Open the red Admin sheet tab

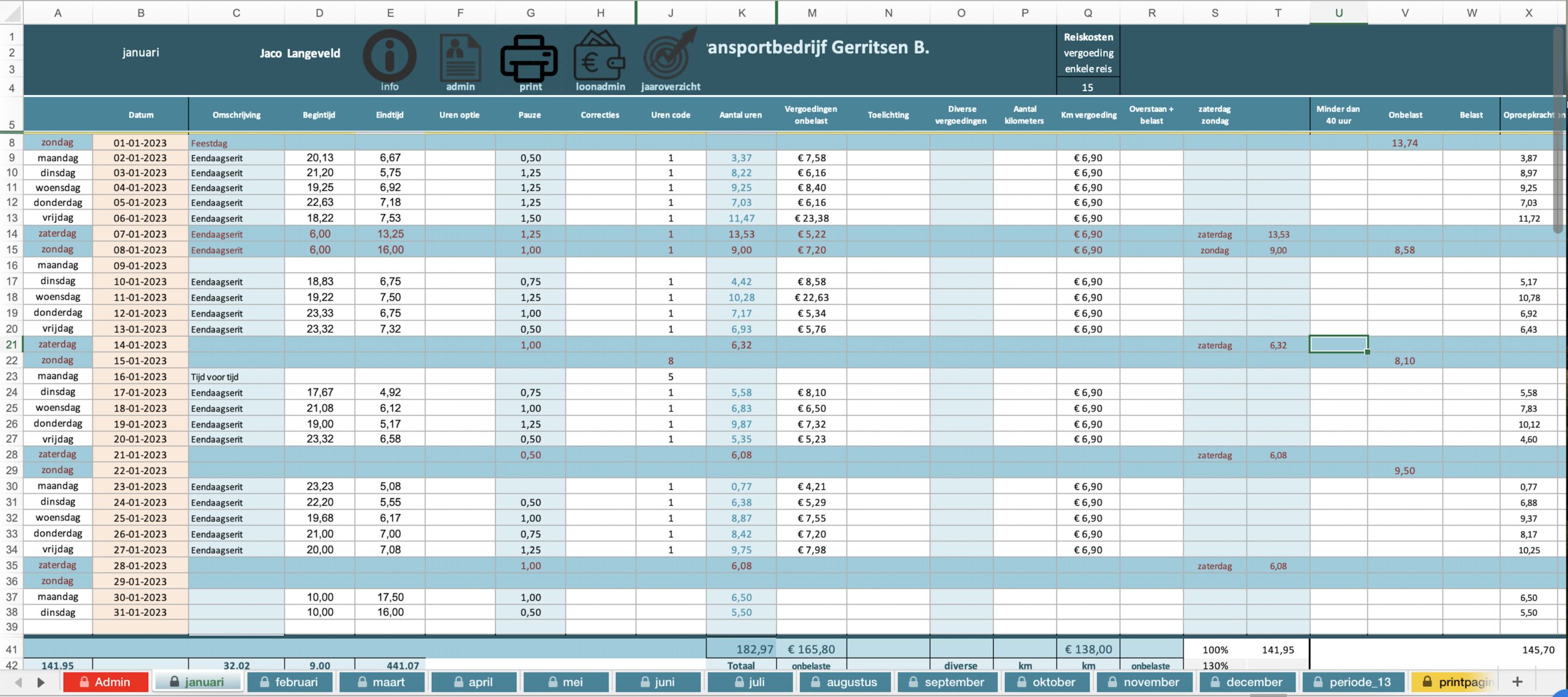[x=105, y=682]
